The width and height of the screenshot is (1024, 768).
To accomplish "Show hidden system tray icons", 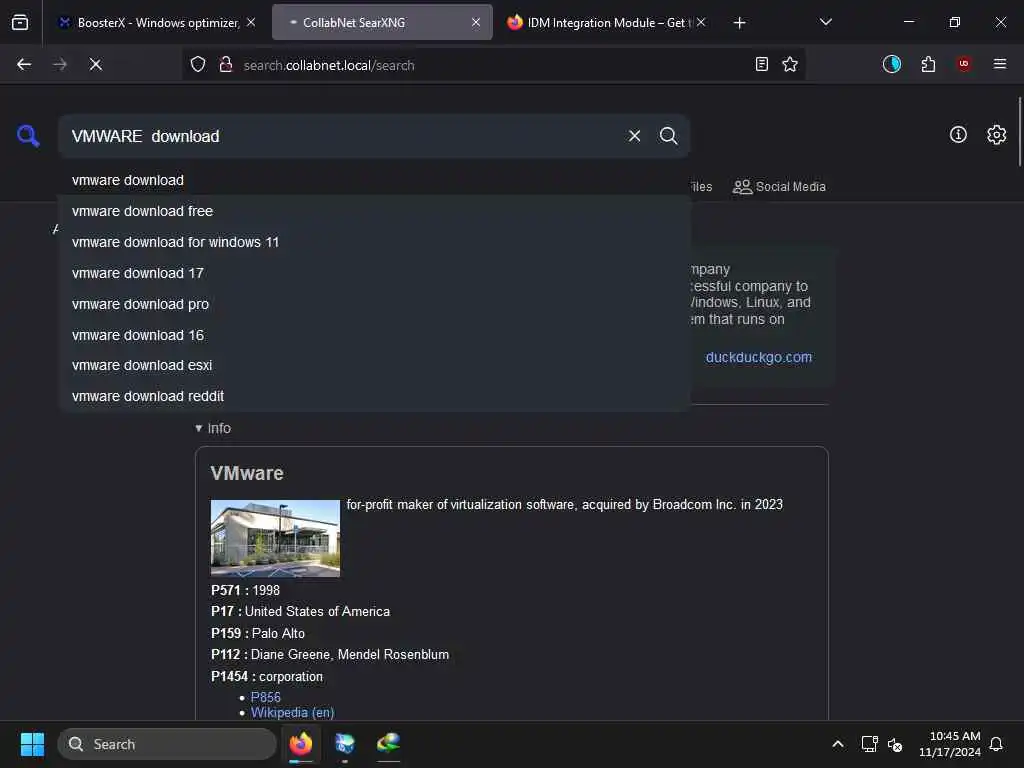I will pyautogui.click(x=838, y=744).
